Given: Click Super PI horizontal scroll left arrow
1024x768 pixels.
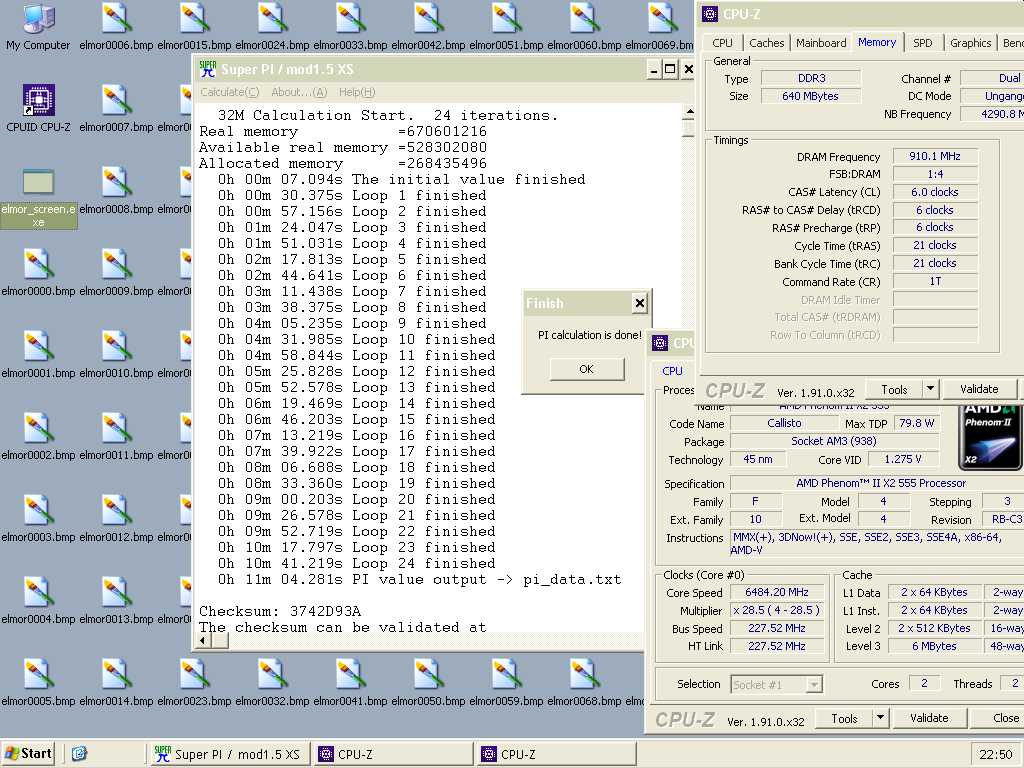Looking at the screenshot, I should 203,641.
